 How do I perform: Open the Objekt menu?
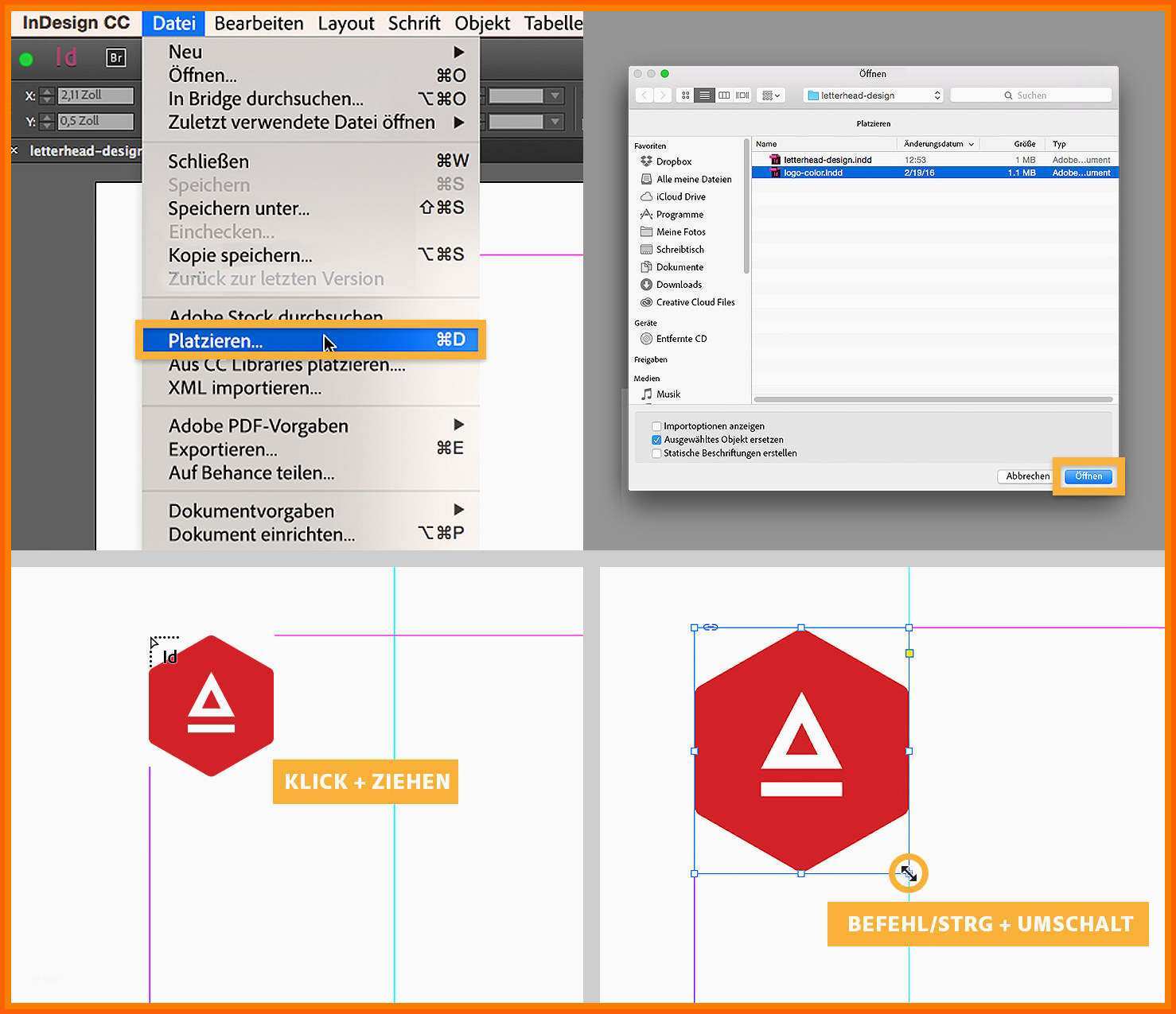point(482,23)
